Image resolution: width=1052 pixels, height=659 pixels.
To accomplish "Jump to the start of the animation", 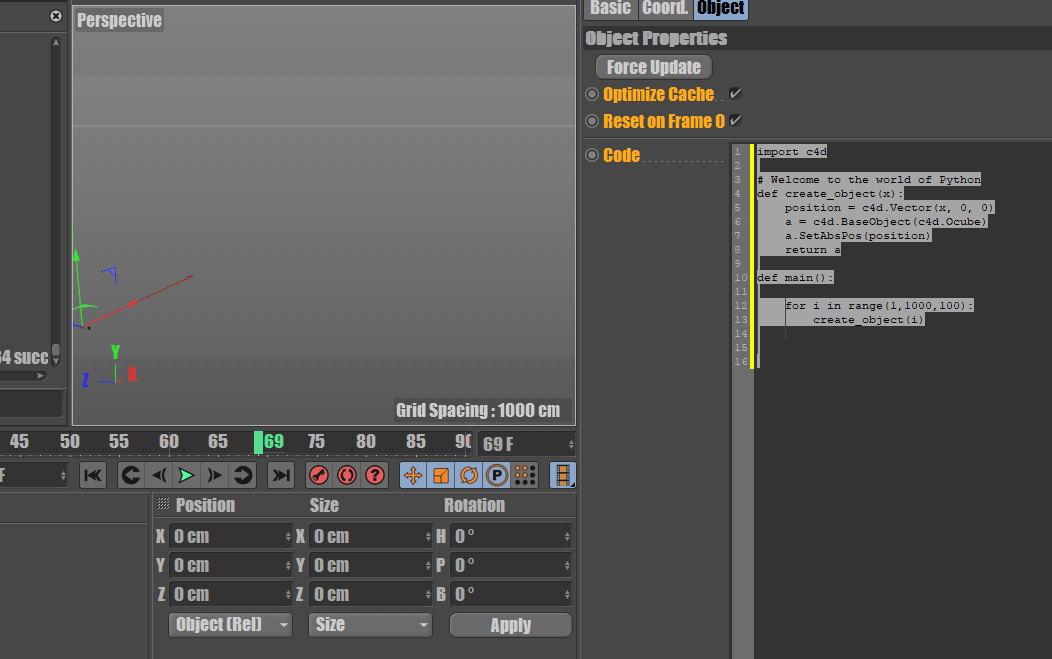I will pos(93,475).
